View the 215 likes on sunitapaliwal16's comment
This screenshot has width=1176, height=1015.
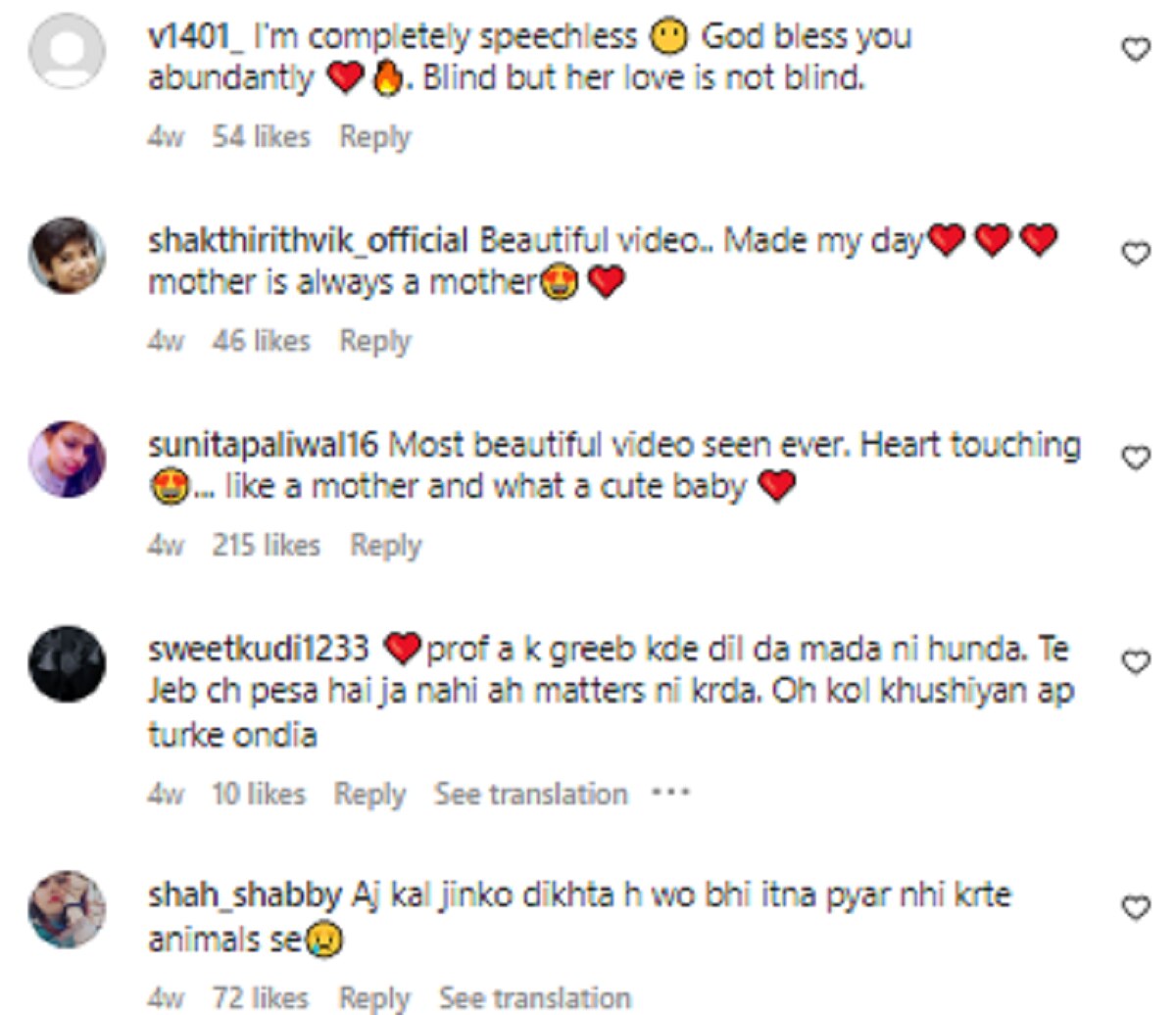(266, 545)
